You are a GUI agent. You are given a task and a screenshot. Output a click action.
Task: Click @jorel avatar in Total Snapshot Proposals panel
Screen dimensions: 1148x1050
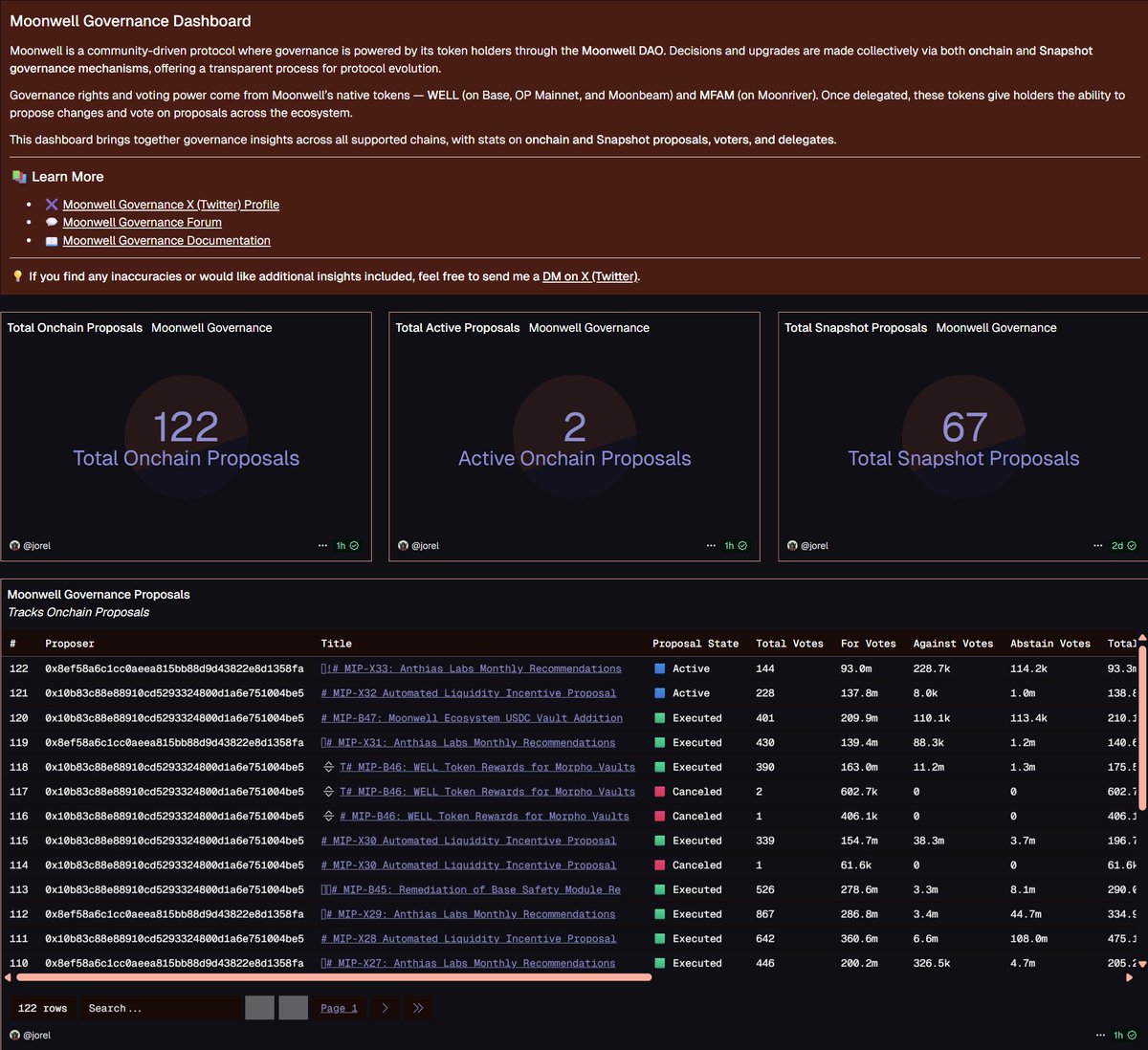click(x=792, y=545)
